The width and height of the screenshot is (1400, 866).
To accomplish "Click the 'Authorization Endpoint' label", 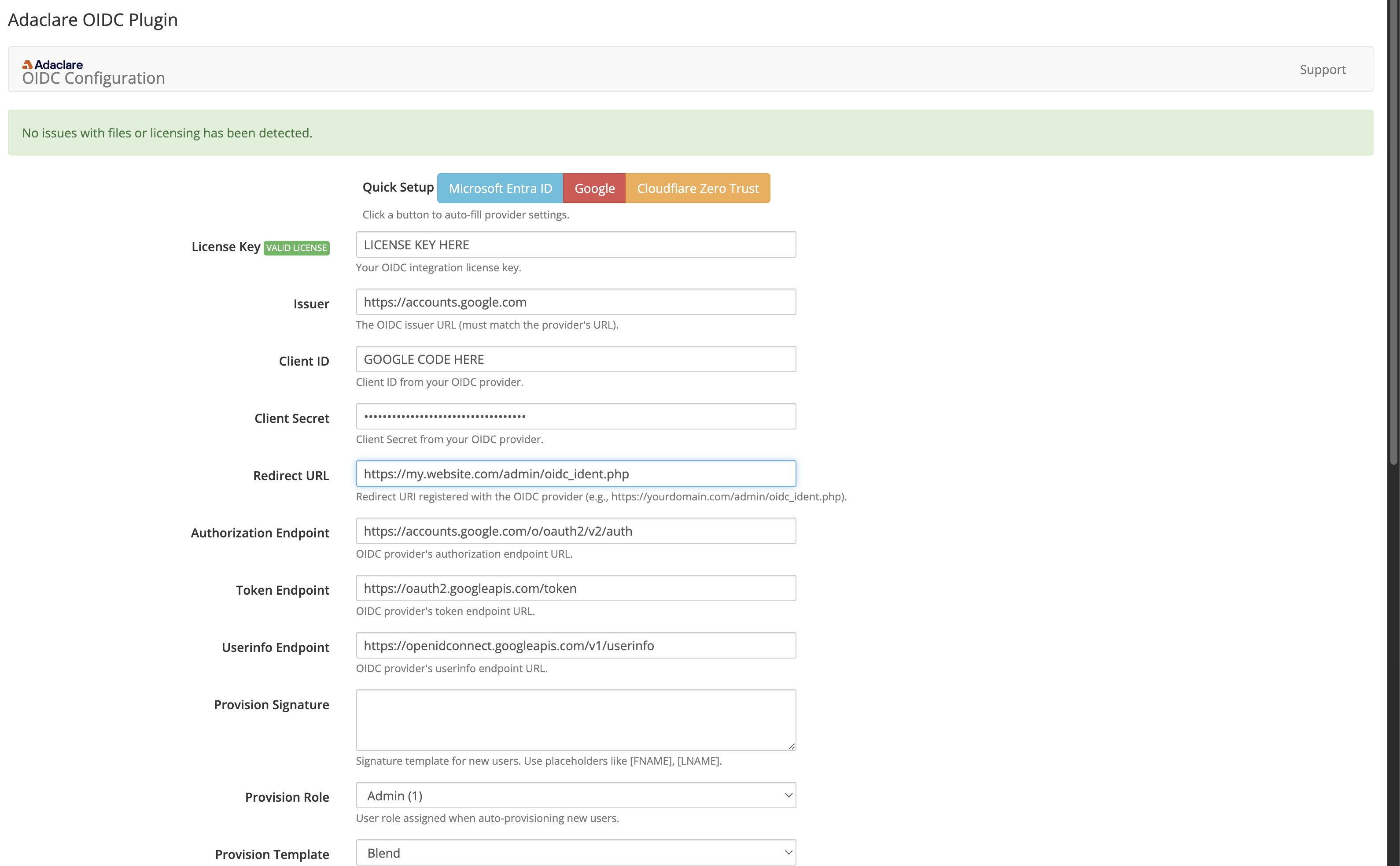I will [260, 533].
